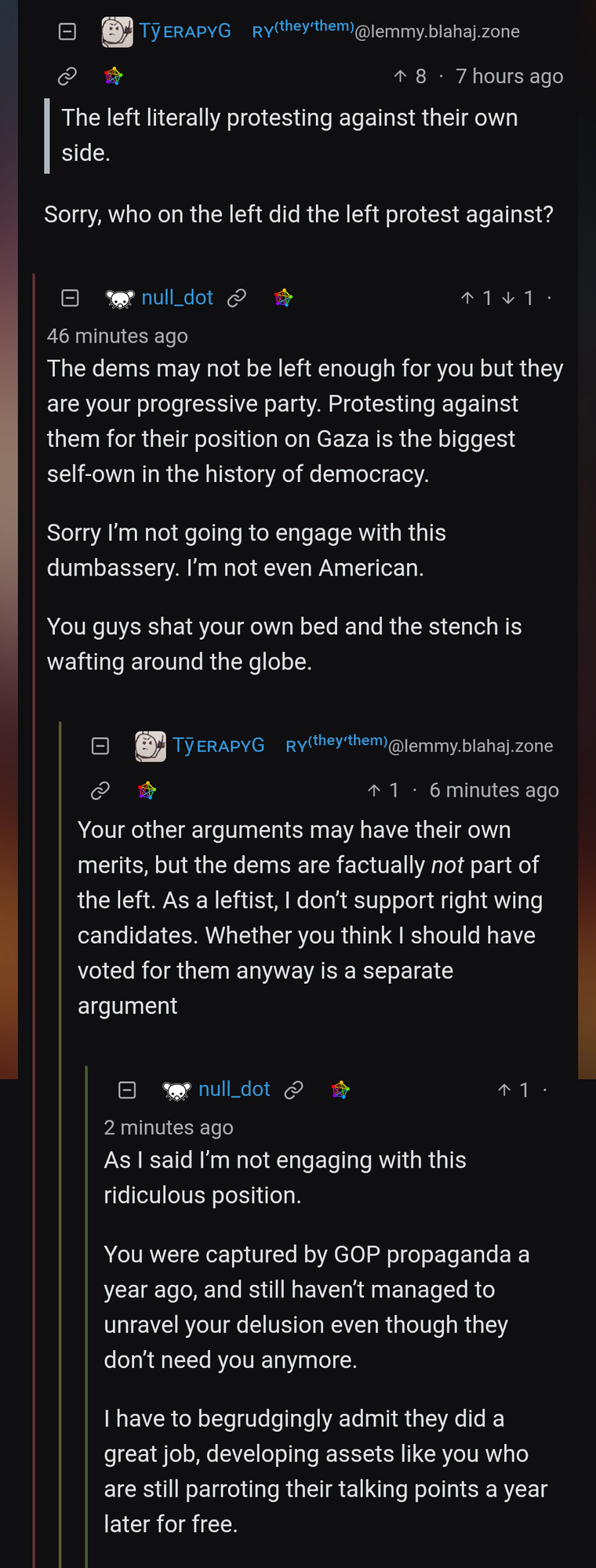596x1568 pixels.
Task: Click fediverse icon on 6 minutes ago reply
Action: coord(147,790)
